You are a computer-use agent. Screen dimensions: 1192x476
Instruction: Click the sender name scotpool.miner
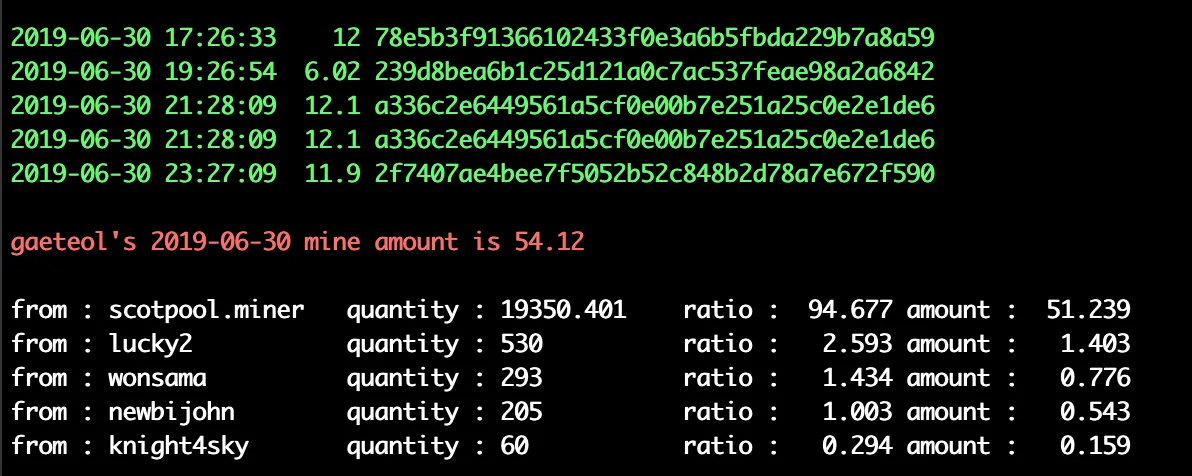[x=207, y=310]
